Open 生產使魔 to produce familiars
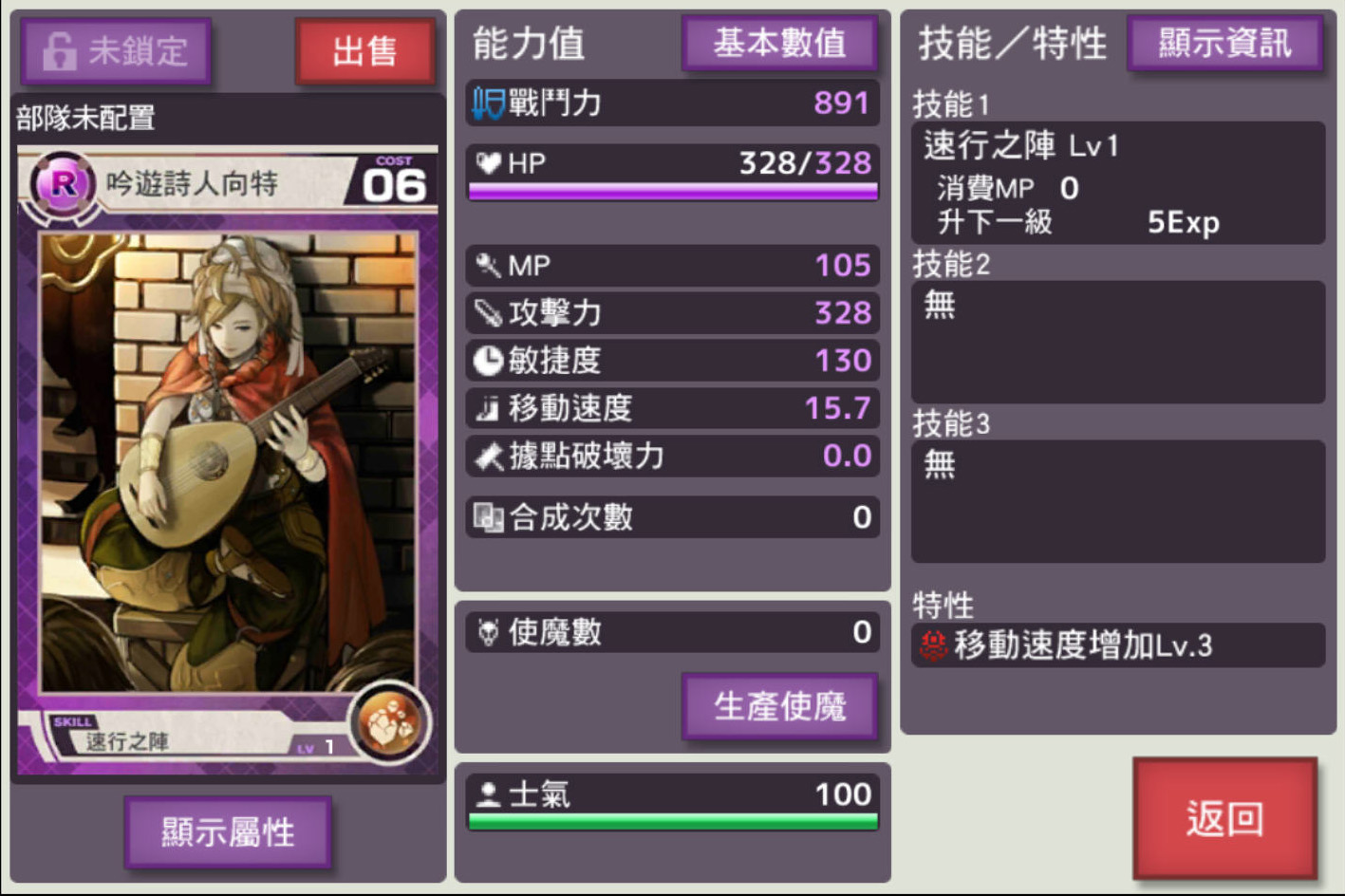Viewport: 1345px width, 896px height. click(x=779, y=706)
